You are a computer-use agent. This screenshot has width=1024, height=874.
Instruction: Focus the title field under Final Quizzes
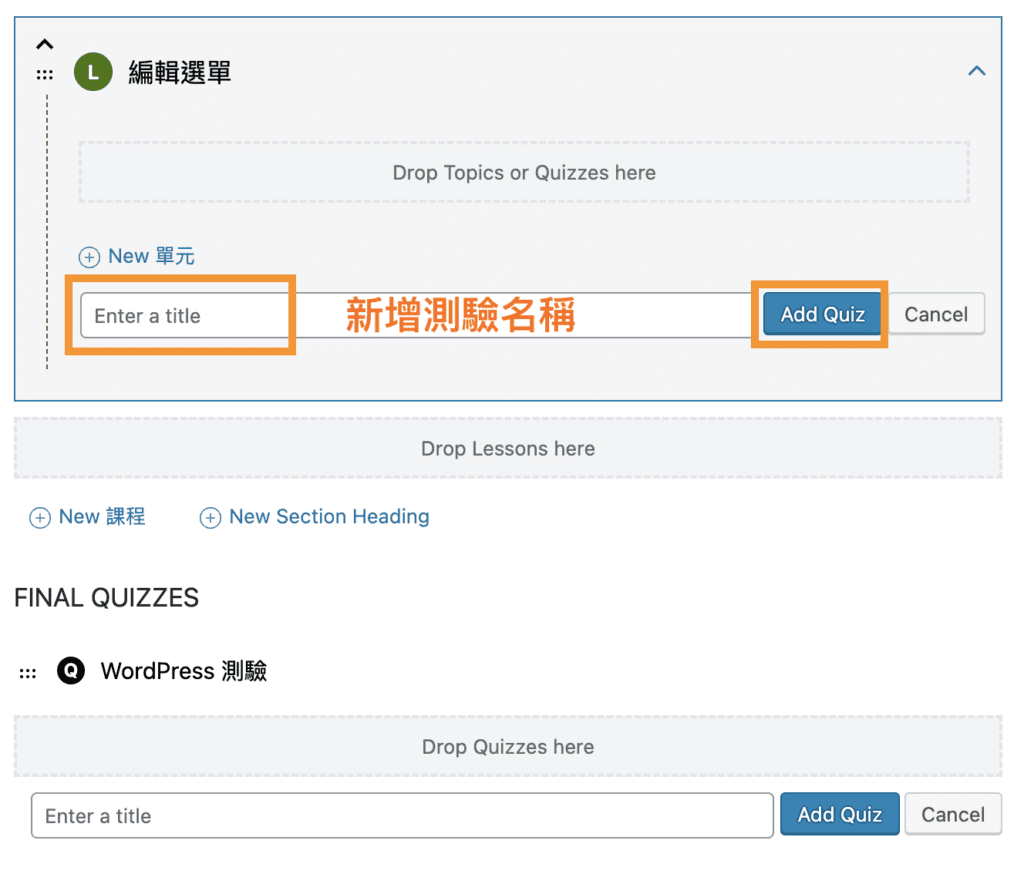click(x=402, y=816)
